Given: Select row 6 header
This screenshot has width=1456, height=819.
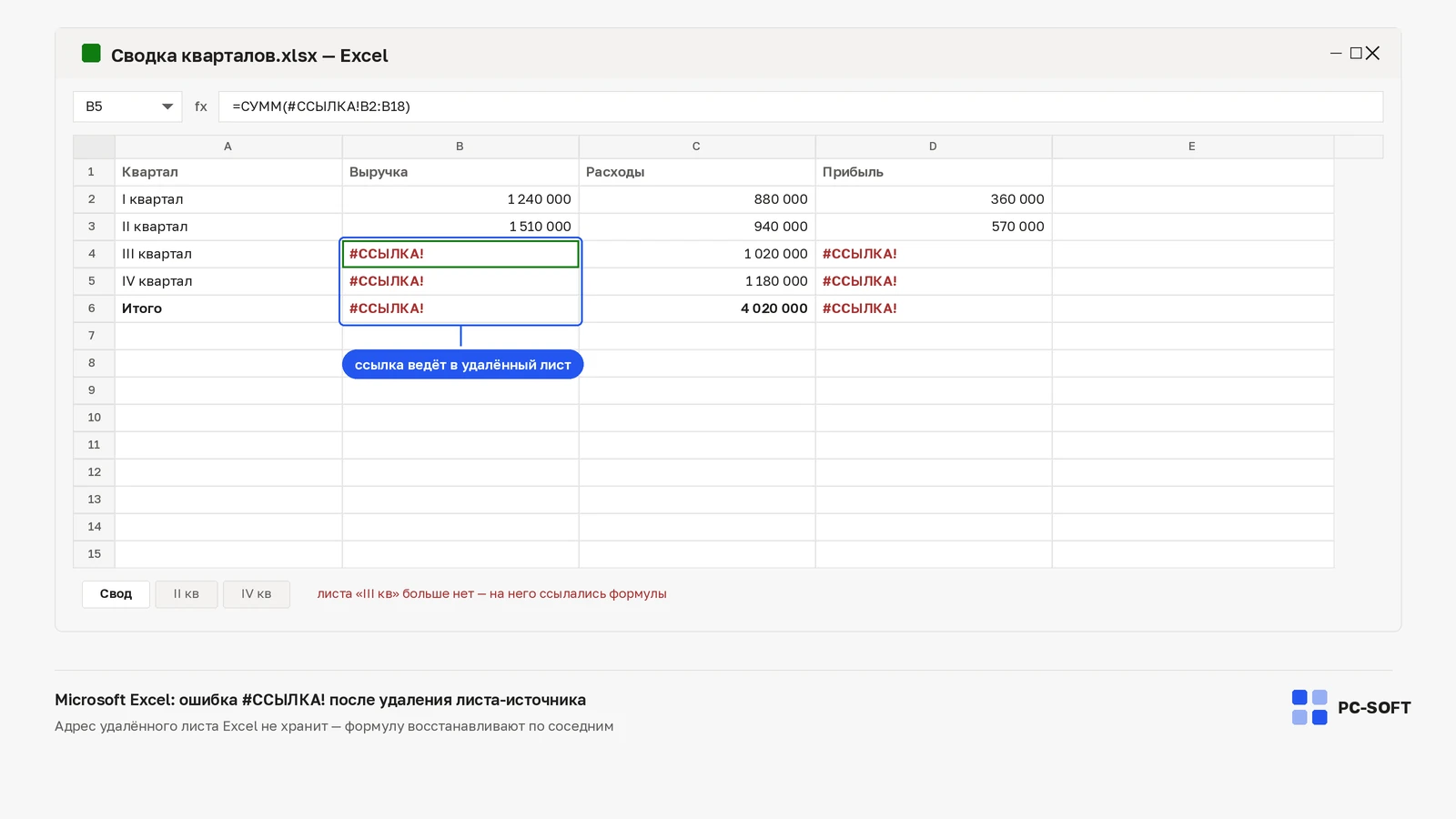Looking at the screenshot, I should 94,308.
